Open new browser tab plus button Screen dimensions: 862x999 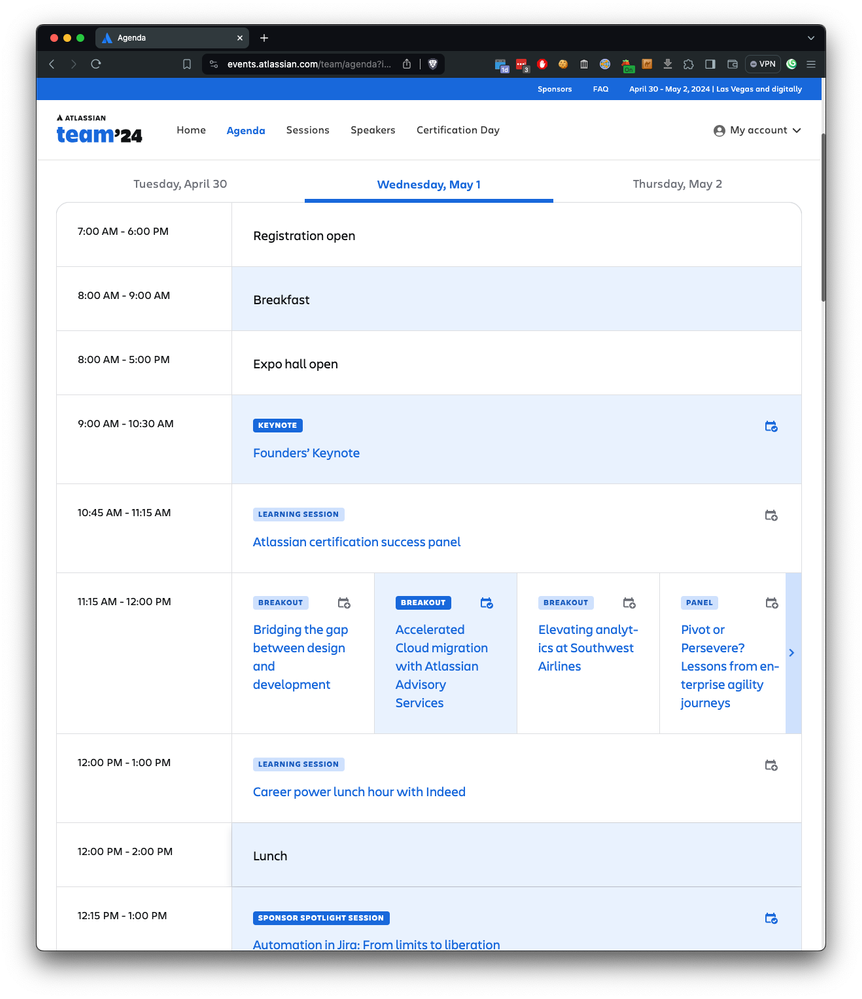[264, 38]
